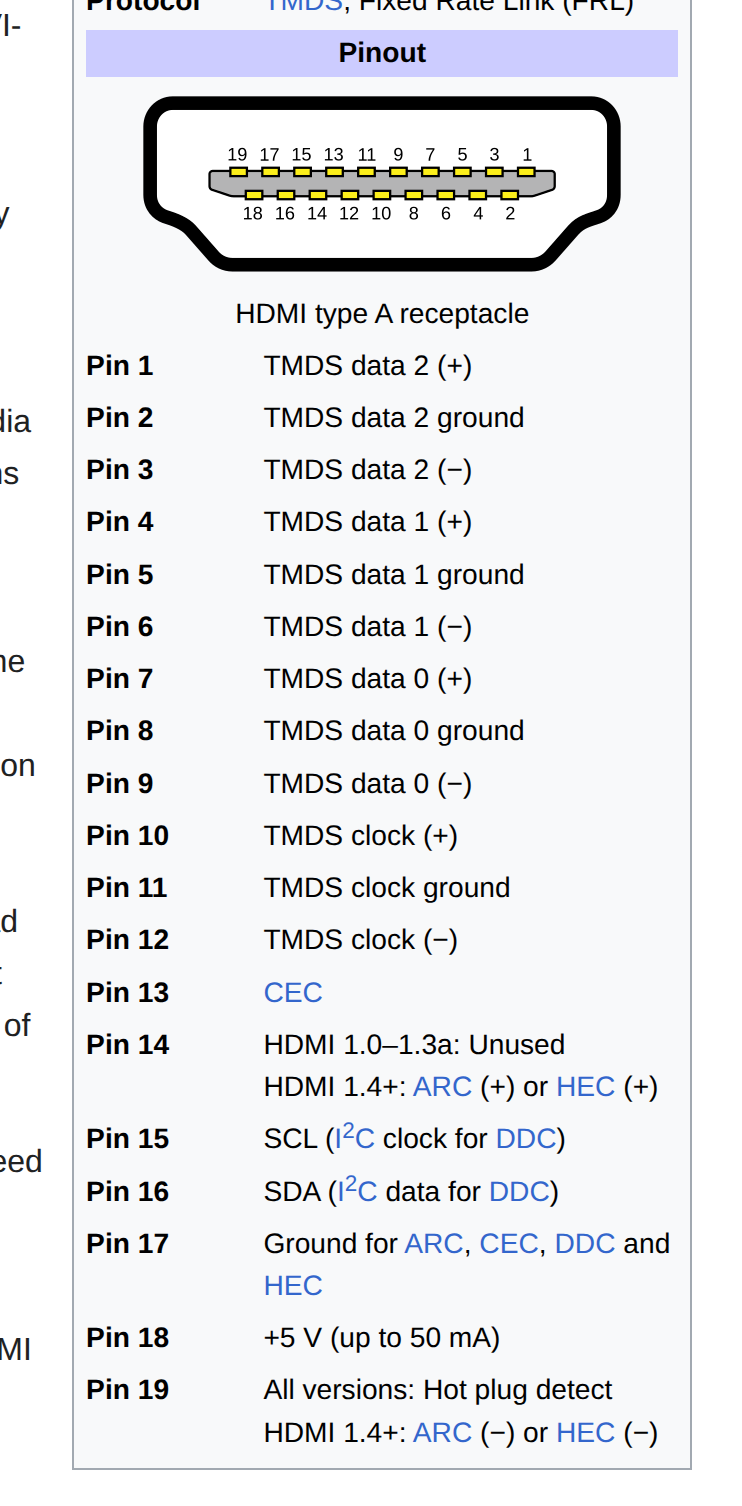Click the HDMI type A receptacle caption
This screenshot has height=1506, width=742.
tap(382, 314)
